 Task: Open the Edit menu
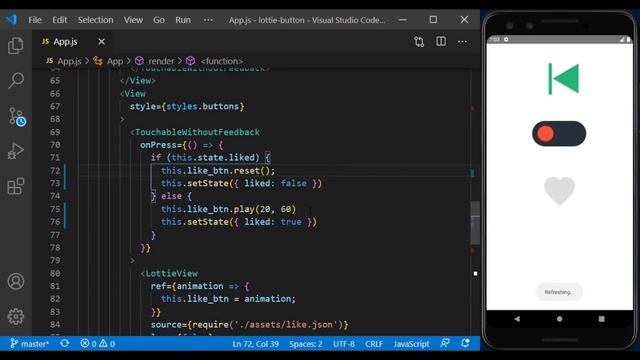click(x=59, y=20)
